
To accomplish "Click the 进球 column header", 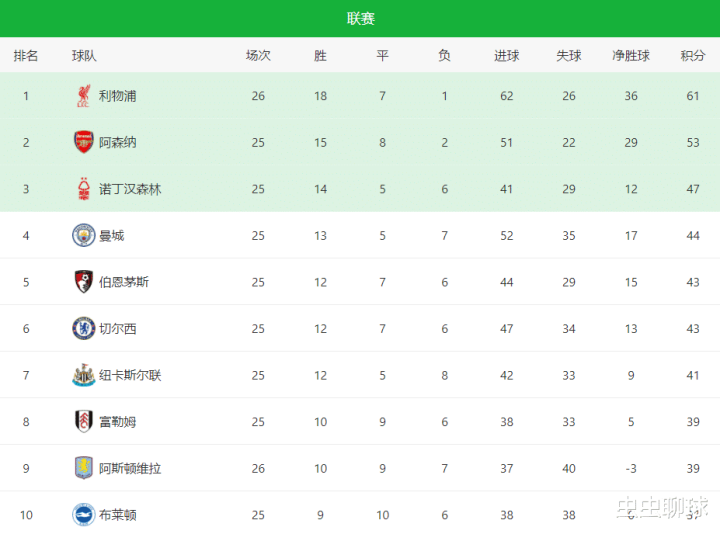I will (506, 56).
